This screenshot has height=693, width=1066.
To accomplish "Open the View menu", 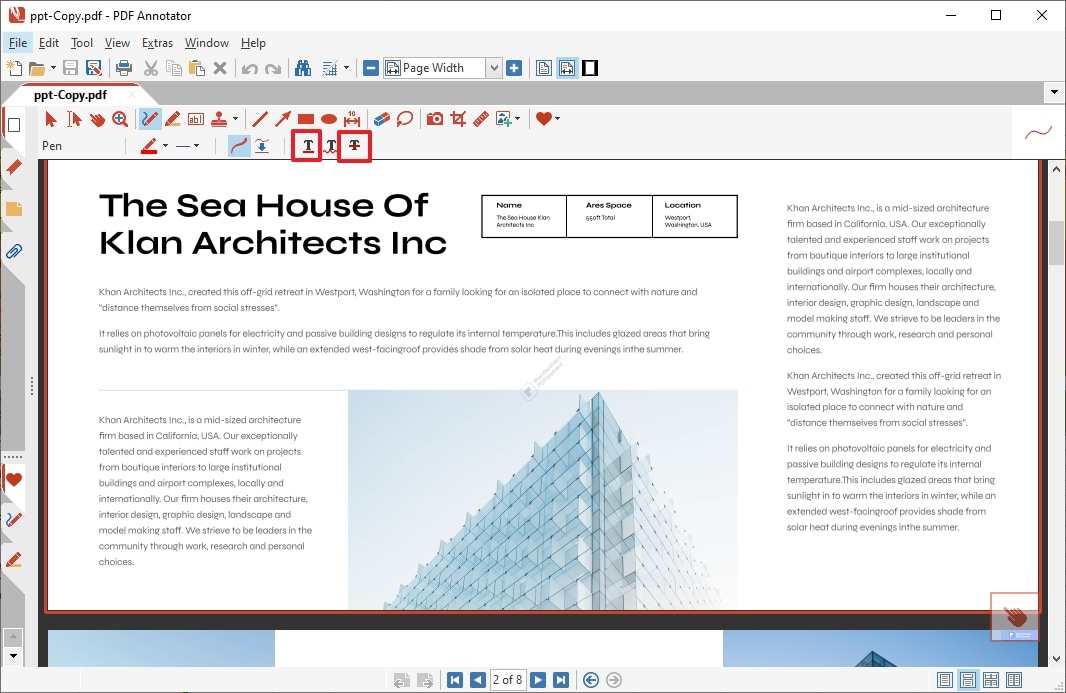I will point(117,43).
